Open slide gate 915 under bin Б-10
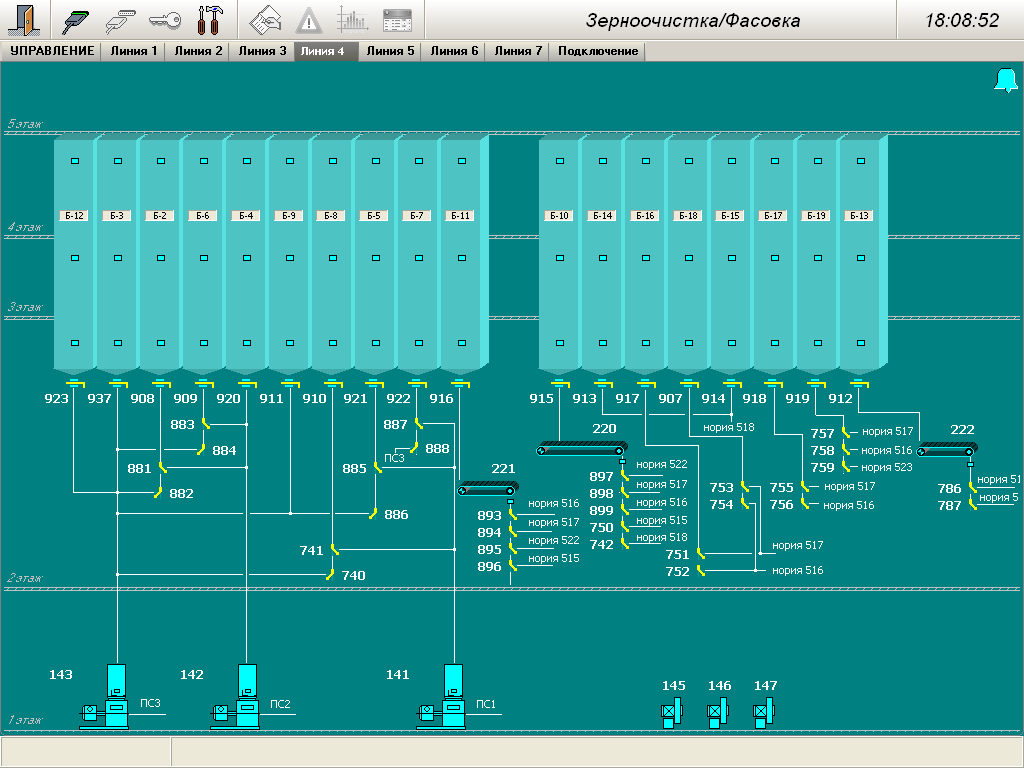This screenshot has width=1024, height=768. 560,382
